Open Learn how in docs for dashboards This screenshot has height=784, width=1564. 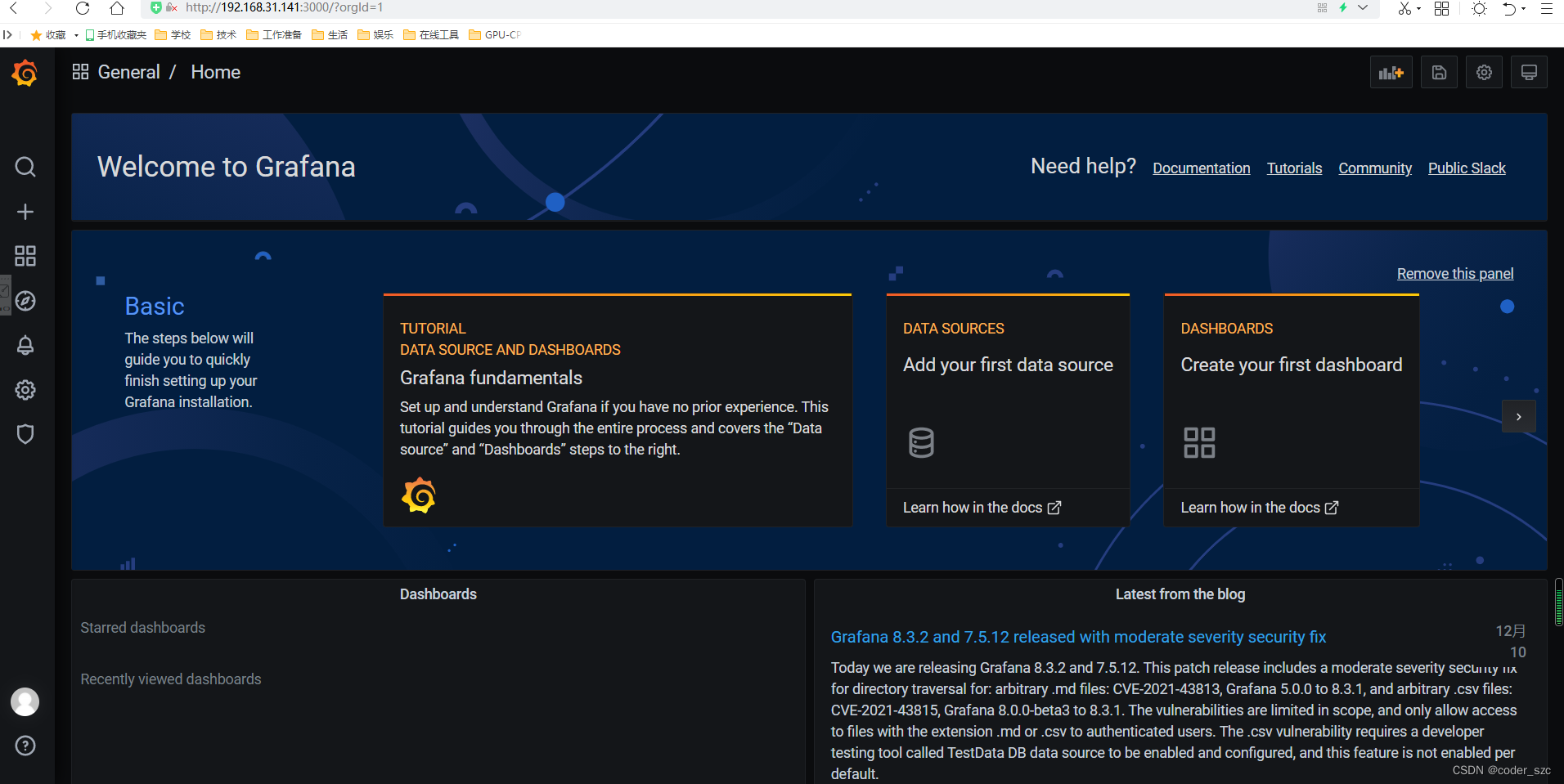pos(1260,508)
